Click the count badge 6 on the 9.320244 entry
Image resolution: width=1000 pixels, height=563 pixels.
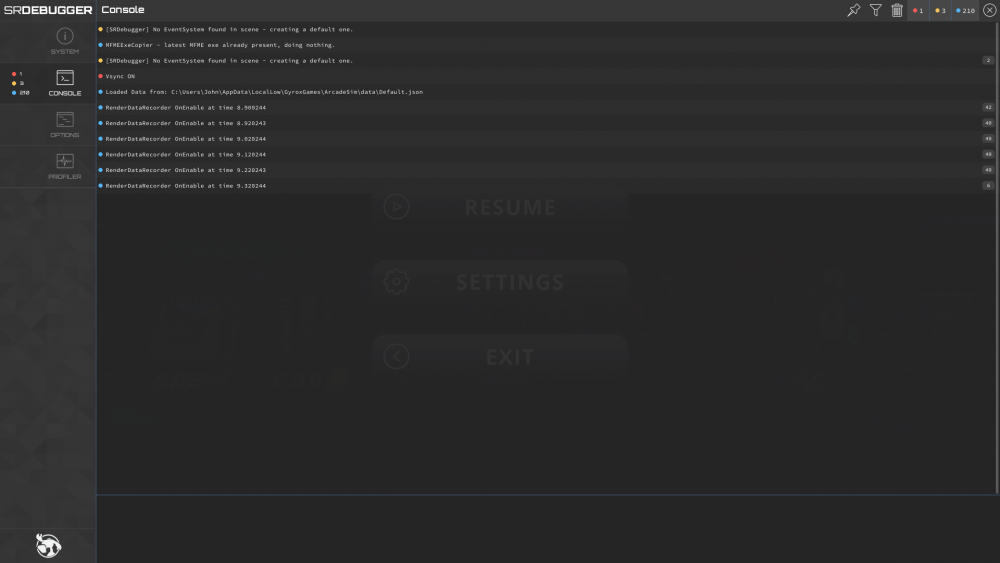[x=988, y=186]
